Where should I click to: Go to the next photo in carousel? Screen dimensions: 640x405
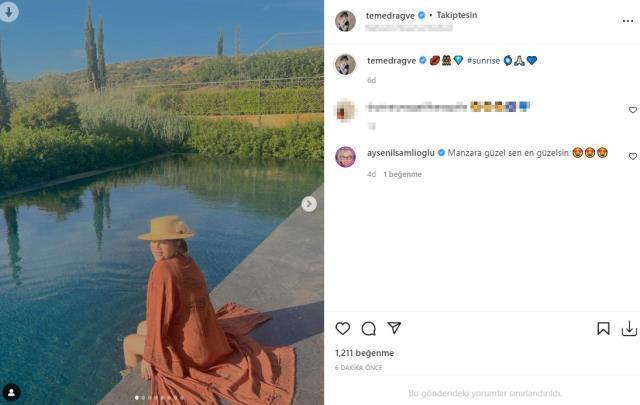click(309, 204)
